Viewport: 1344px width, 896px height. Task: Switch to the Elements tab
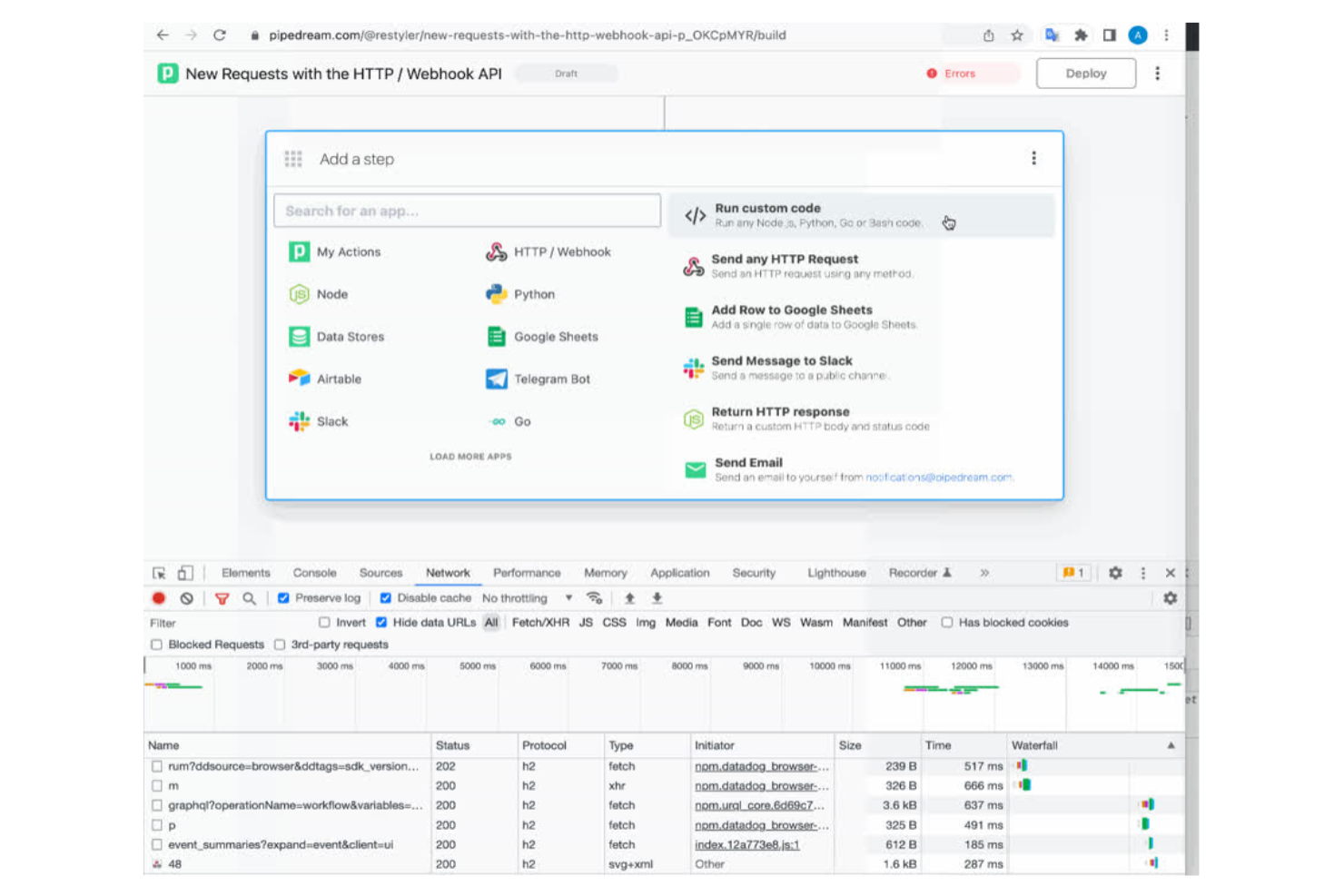point(246,573)
